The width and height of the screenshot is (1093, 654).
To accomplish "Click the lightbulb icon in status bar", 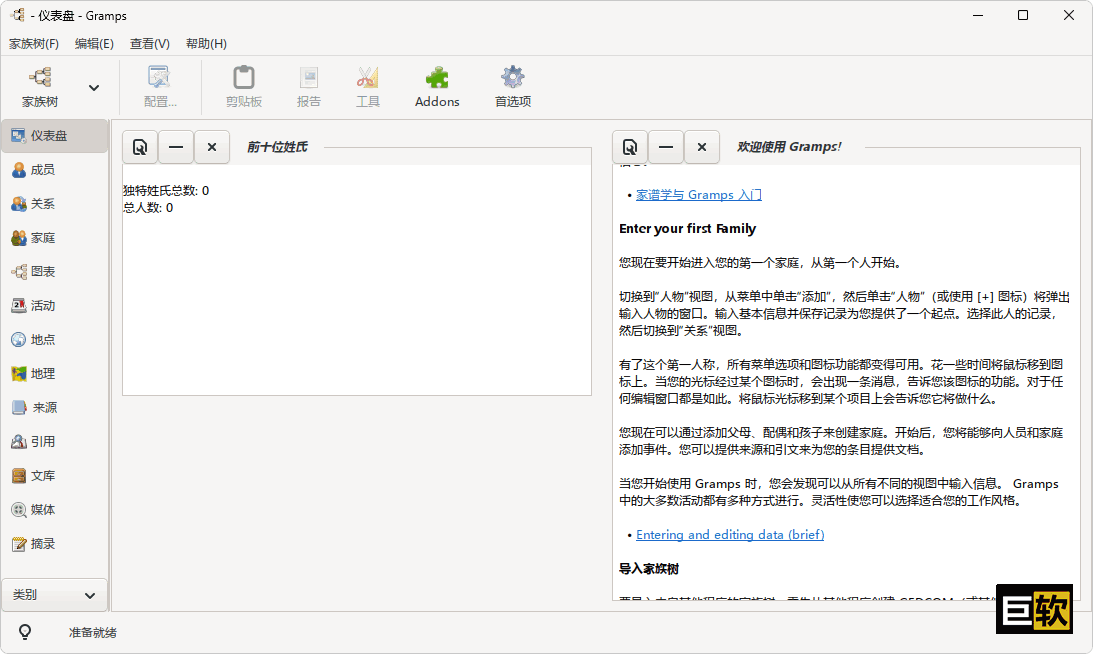I will [x=25, y=632].
